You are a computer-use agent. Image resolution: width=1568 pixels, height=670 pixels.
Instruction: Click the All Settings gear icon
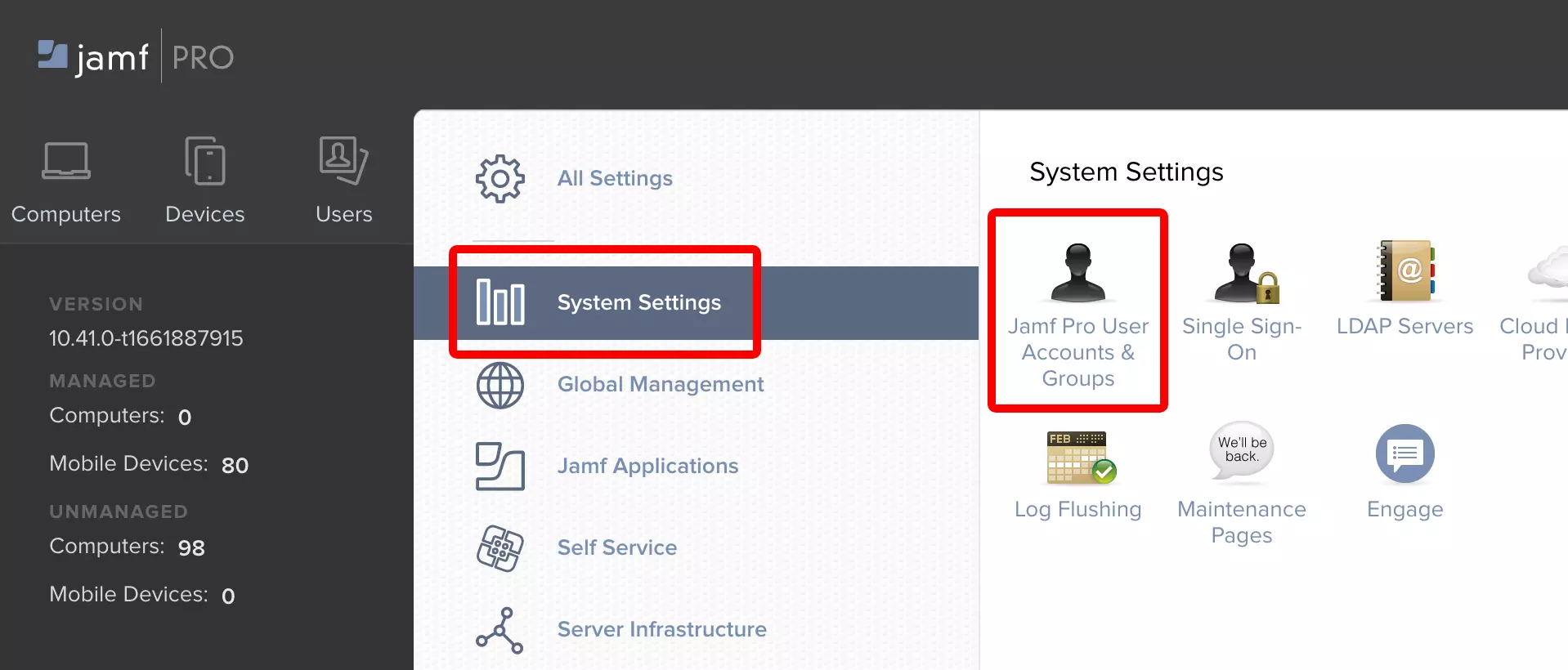click(500, 179)
